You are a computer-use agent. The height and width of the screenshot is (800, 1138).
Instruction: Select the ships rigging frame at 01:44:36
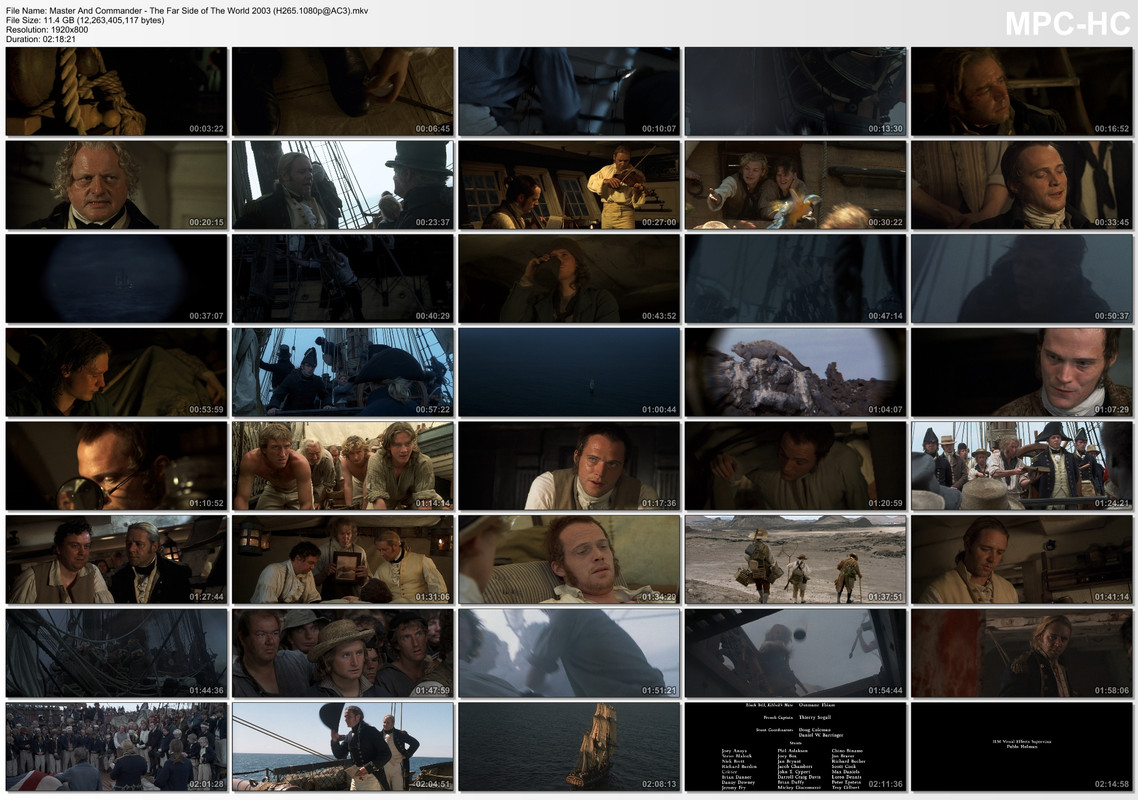coord(116,653)
